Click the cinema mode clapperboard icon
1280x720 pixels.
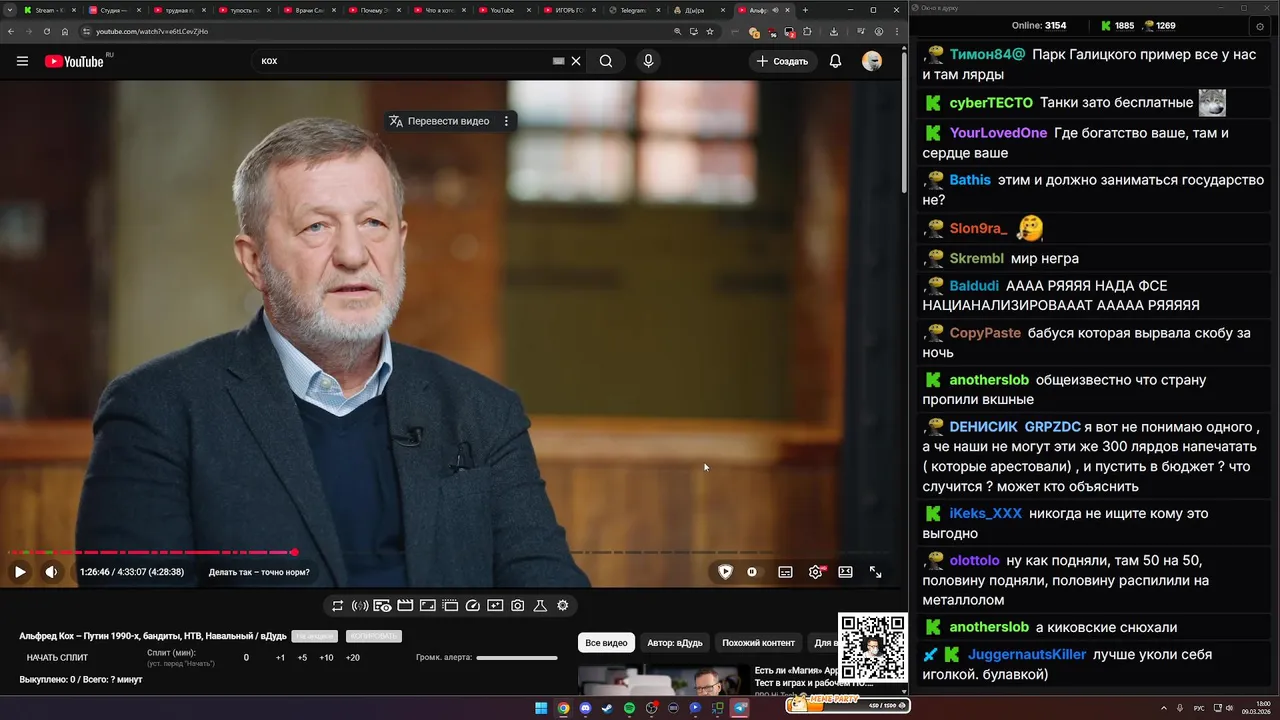[405, 605]
